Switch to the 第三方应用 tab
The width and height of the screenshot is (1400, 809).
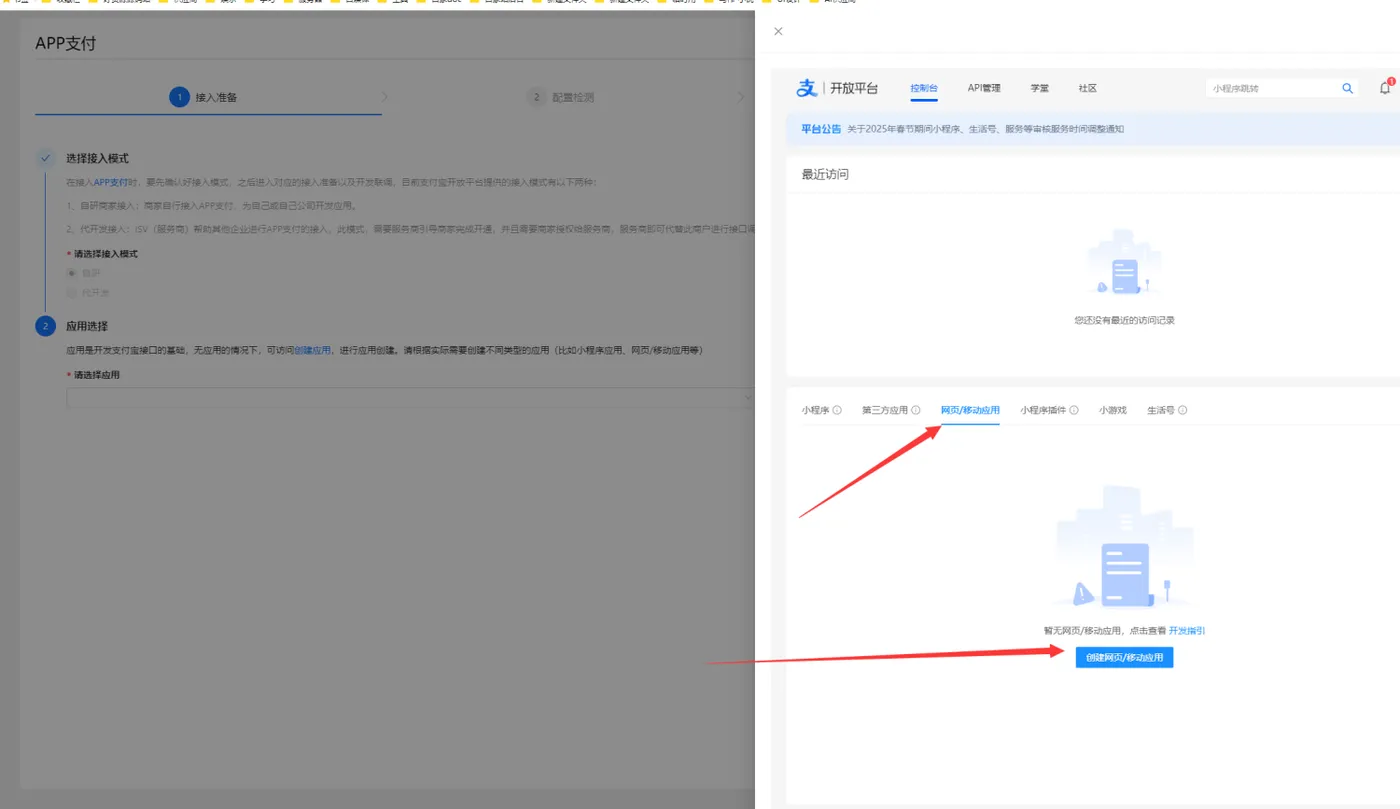885,410
